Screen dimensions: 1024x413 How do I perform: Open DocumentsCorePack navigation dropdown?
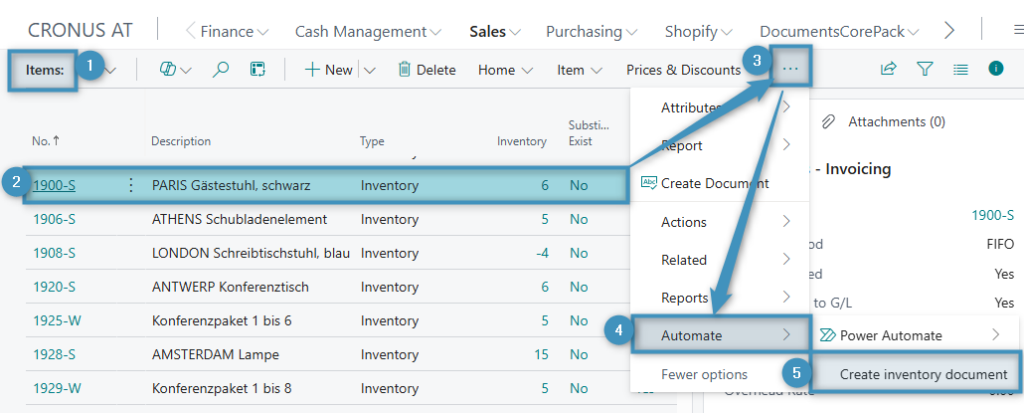pos(839,31)
